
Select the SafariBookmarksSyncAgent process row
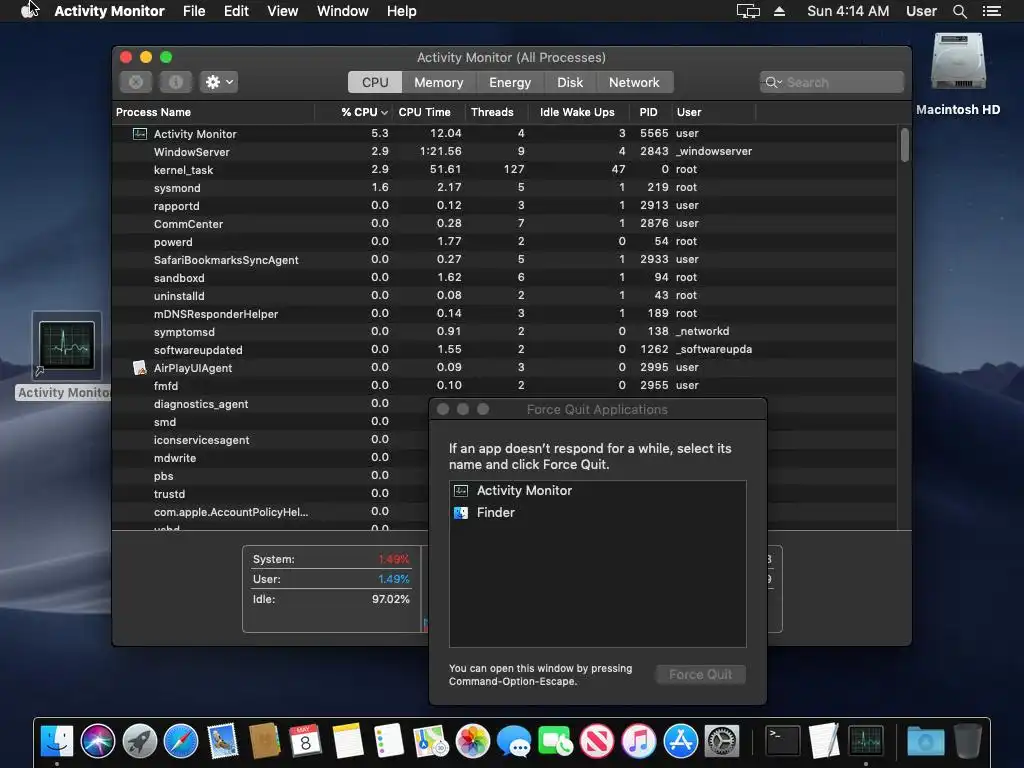click(x=505, y=260)
